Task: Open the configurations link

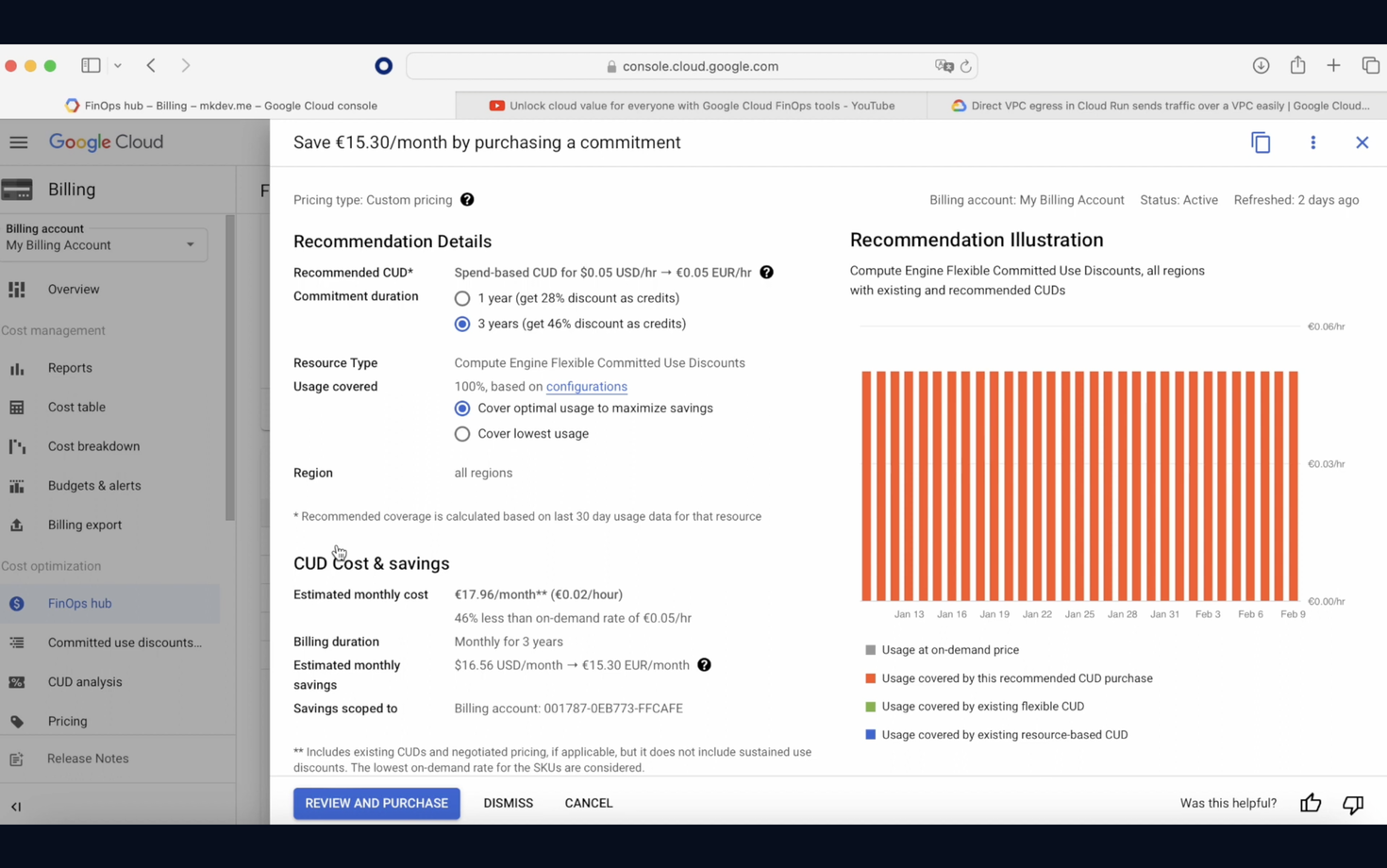Action: [x=587, y=387]
